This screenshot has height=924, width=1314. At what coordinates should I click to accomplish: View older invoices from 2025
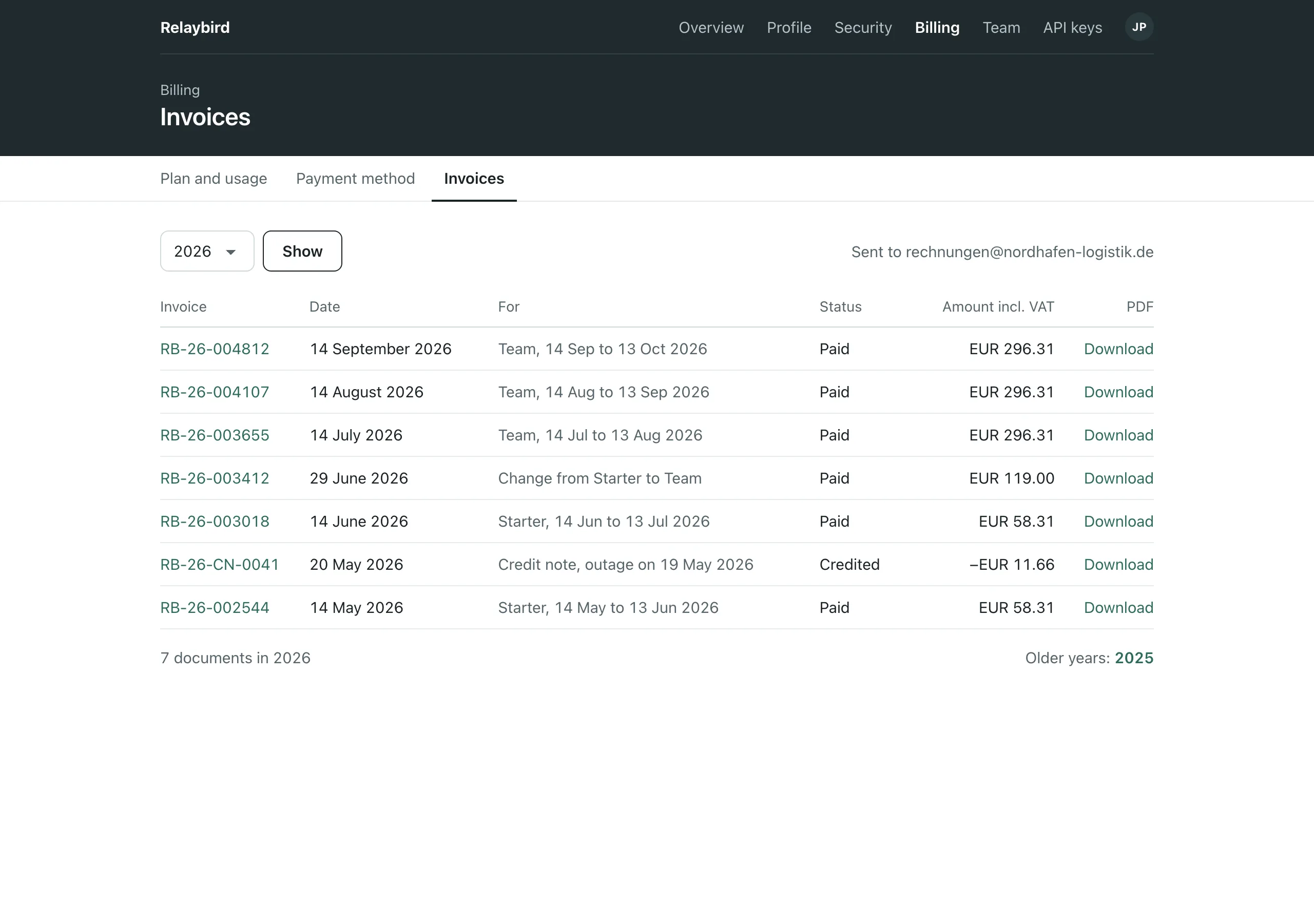(1134, 658)
